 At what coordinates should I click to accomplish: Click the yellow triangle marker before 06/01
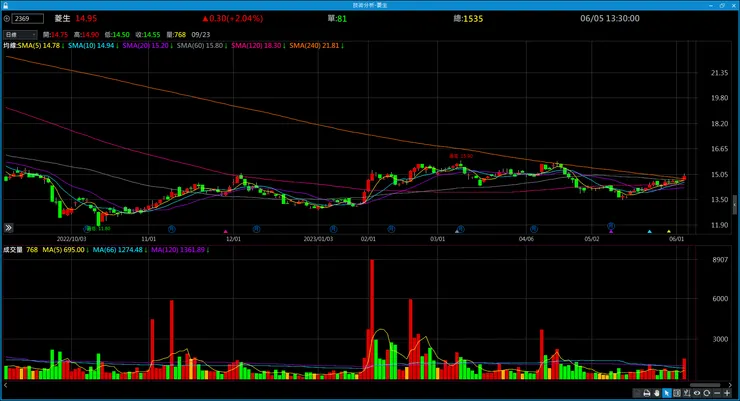pos(669,231)
